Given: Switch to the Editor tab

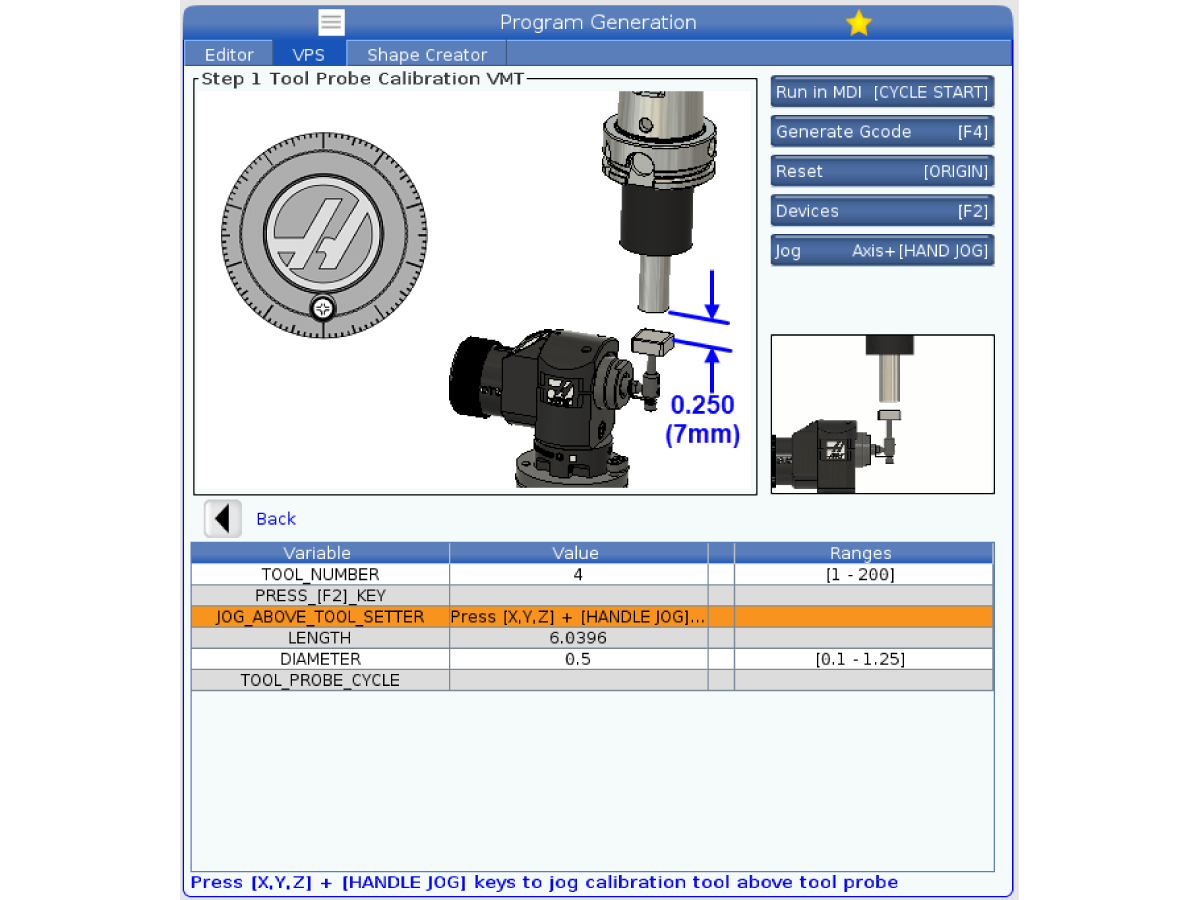Looking at the screenshot, I should click(x=229, y=55).
